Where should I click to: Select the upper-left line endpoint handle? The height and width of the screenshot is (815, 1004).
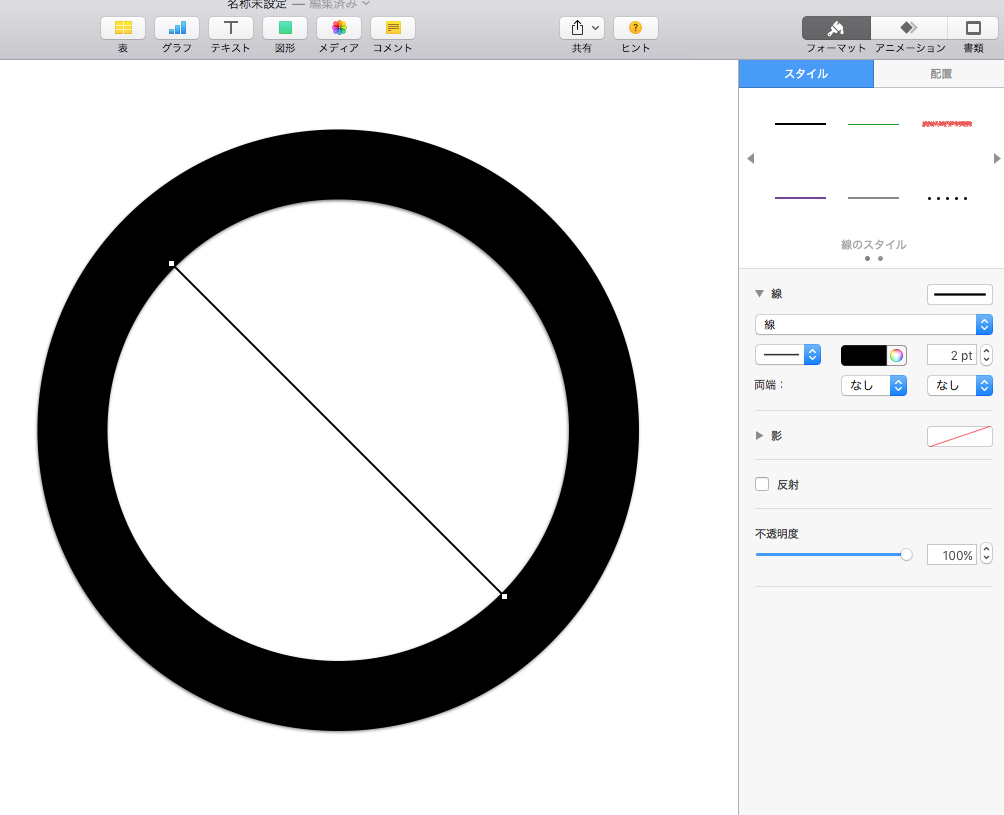tap(172, 263)
